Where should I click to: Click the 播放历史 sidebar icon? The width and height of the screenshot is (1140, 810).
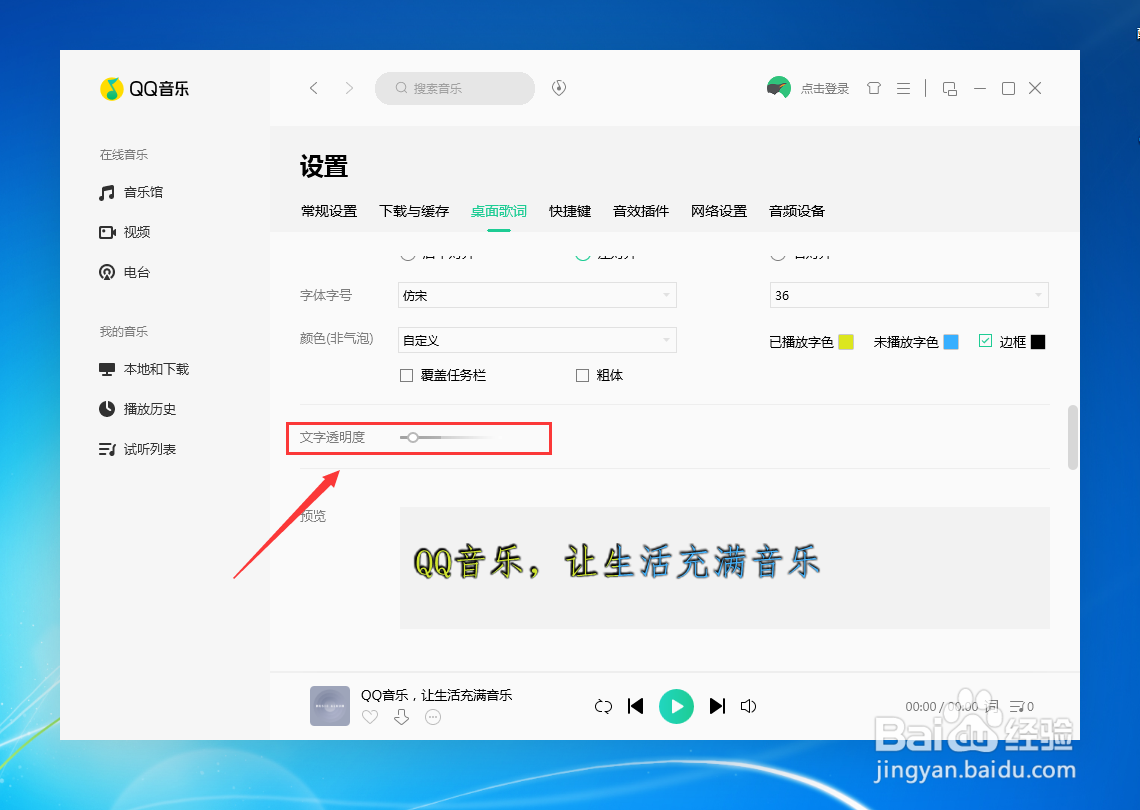(x=107, y=409)
